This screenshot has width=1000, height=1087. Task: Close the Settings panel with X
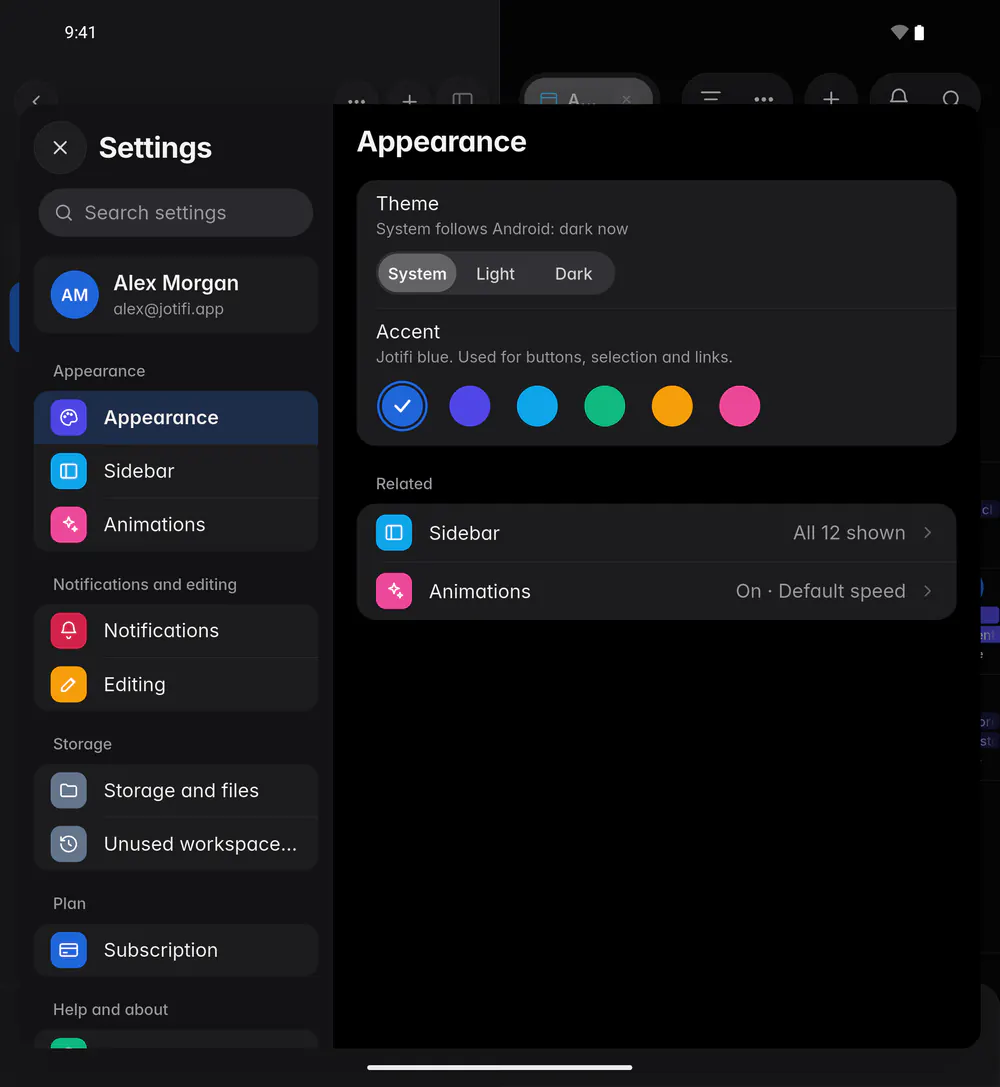(x=60, y=148)
